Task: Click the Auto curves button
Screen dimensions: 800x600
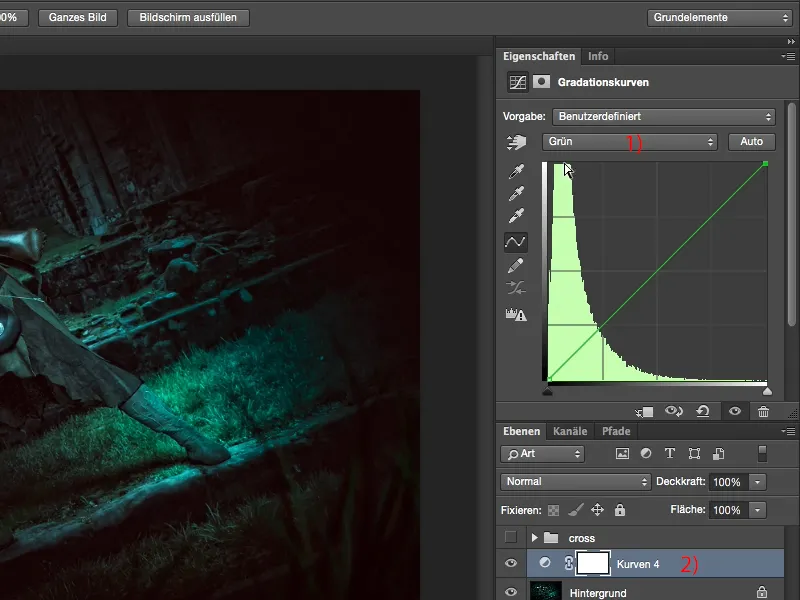Action: (x=752, y=141)
